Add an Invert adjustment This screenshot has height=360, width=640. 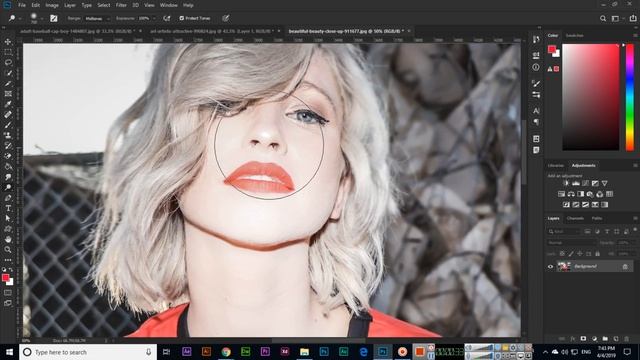tap(566, 204)
